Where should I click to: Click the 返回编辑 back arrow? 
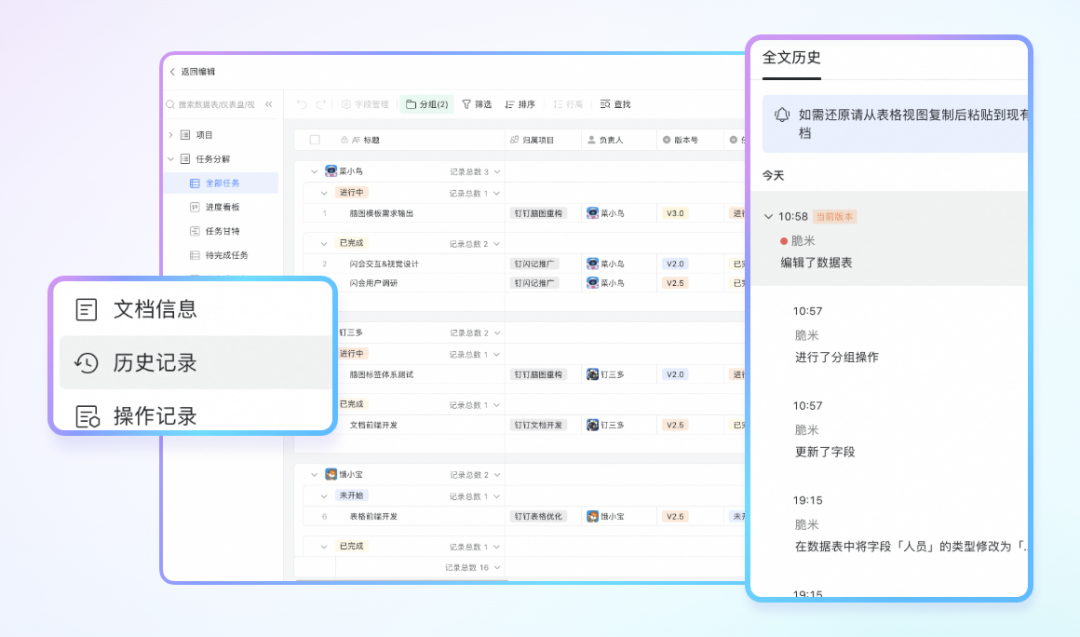(x=173, y=72)
